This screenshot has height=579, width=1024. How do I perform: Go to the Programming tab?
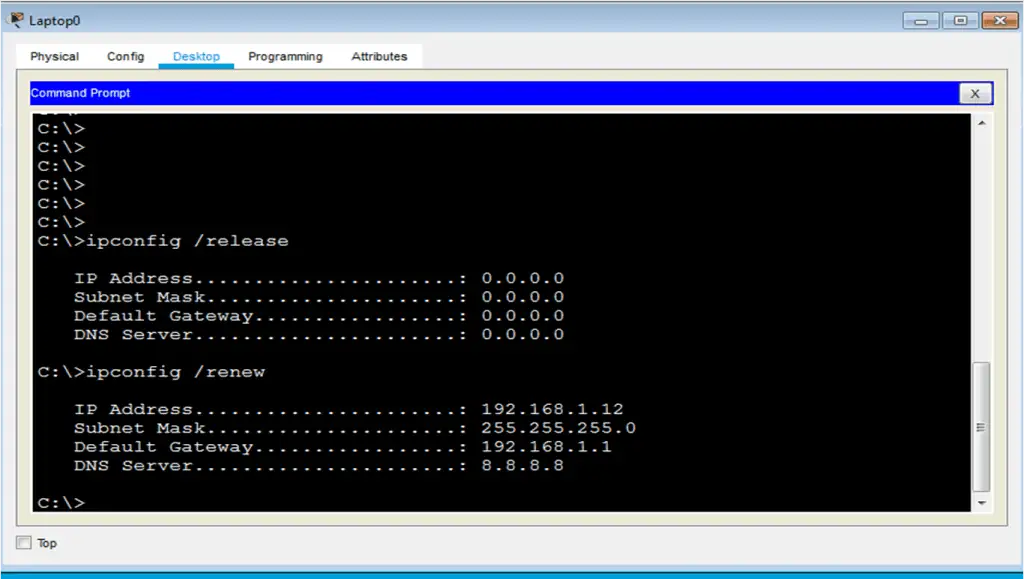(x=285, y=57)
